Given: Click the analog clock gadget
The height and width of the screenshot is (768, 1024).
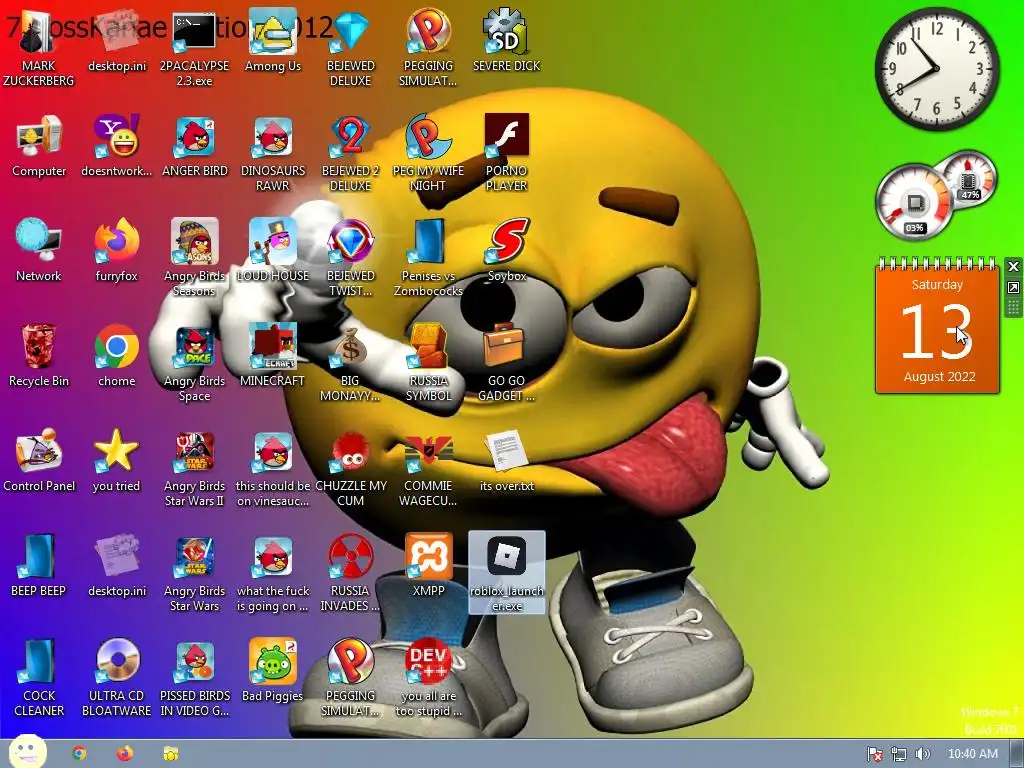Looking at the screenshot, I should click(x=936, y=69).
